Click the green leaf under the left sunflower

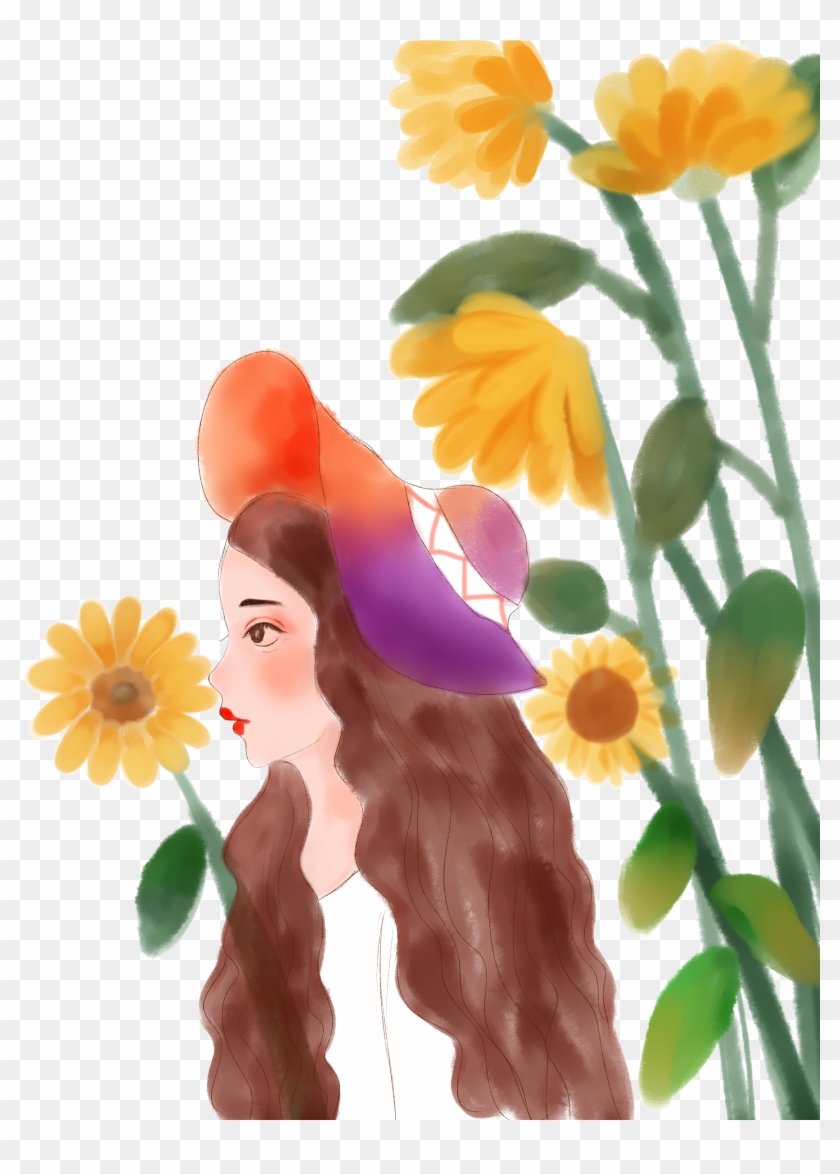click(x=172, y=888)
